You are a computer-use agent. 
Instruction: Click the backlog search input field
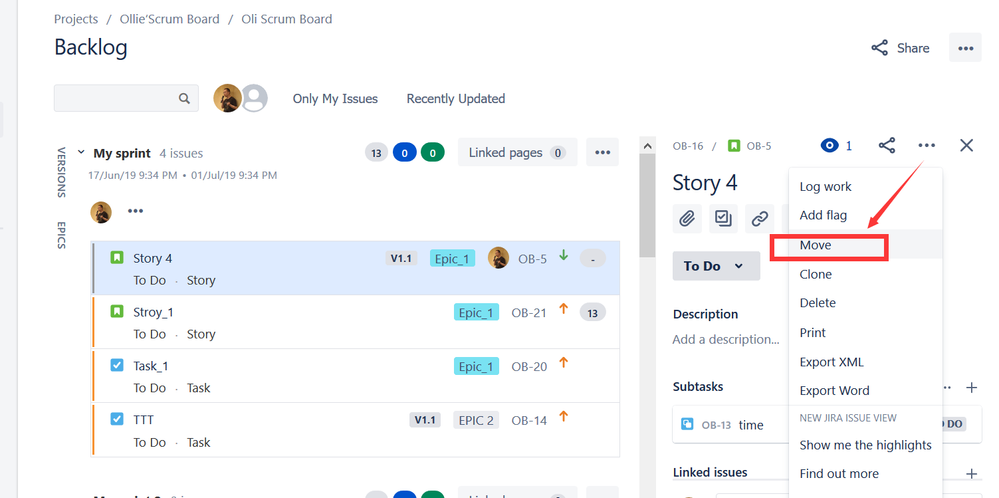126,98
